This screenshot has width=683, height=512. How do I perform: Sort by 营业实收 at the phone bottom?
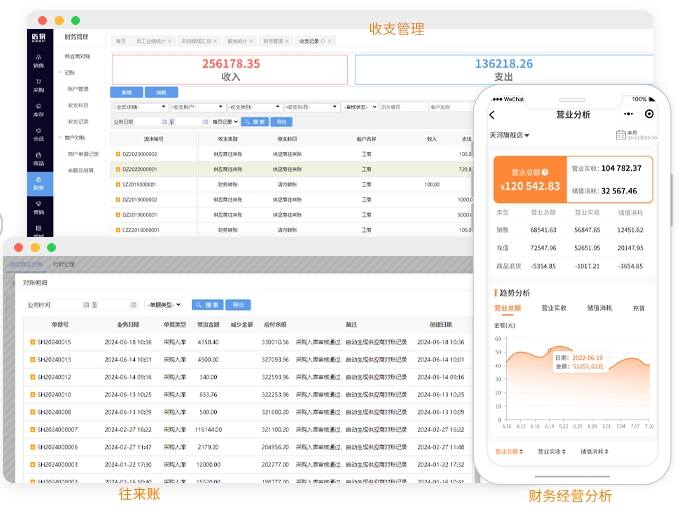click(x=552, y=451)
